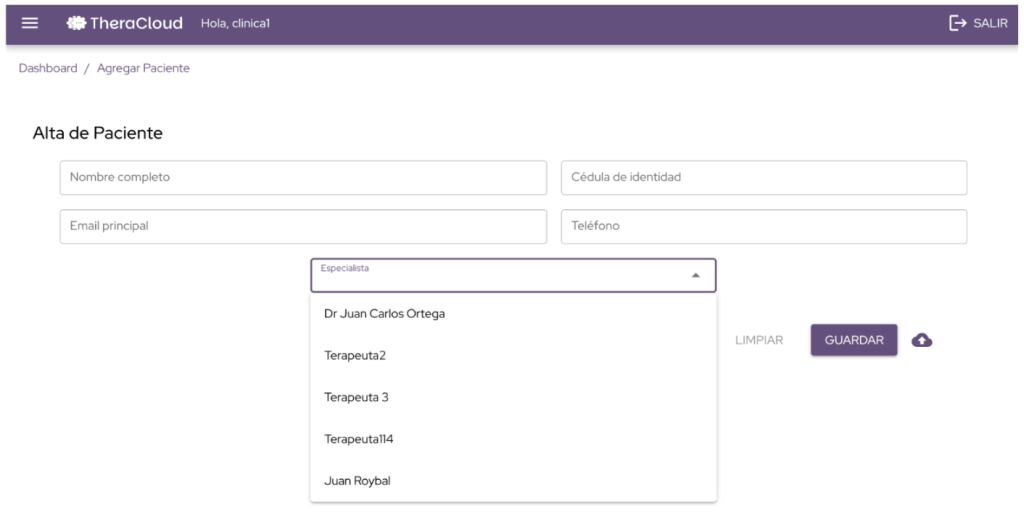Click the Agregar Paciente breadcrumb
This screenshot has height=527, width=1024.
tap(143, 68)
